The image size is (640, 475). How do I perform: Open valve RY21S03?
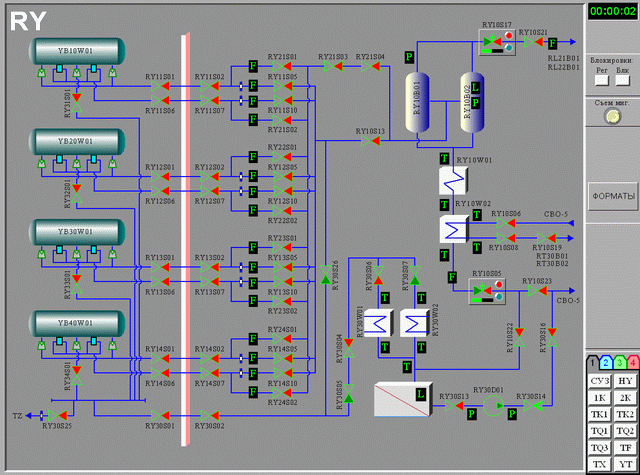point(333,66)
